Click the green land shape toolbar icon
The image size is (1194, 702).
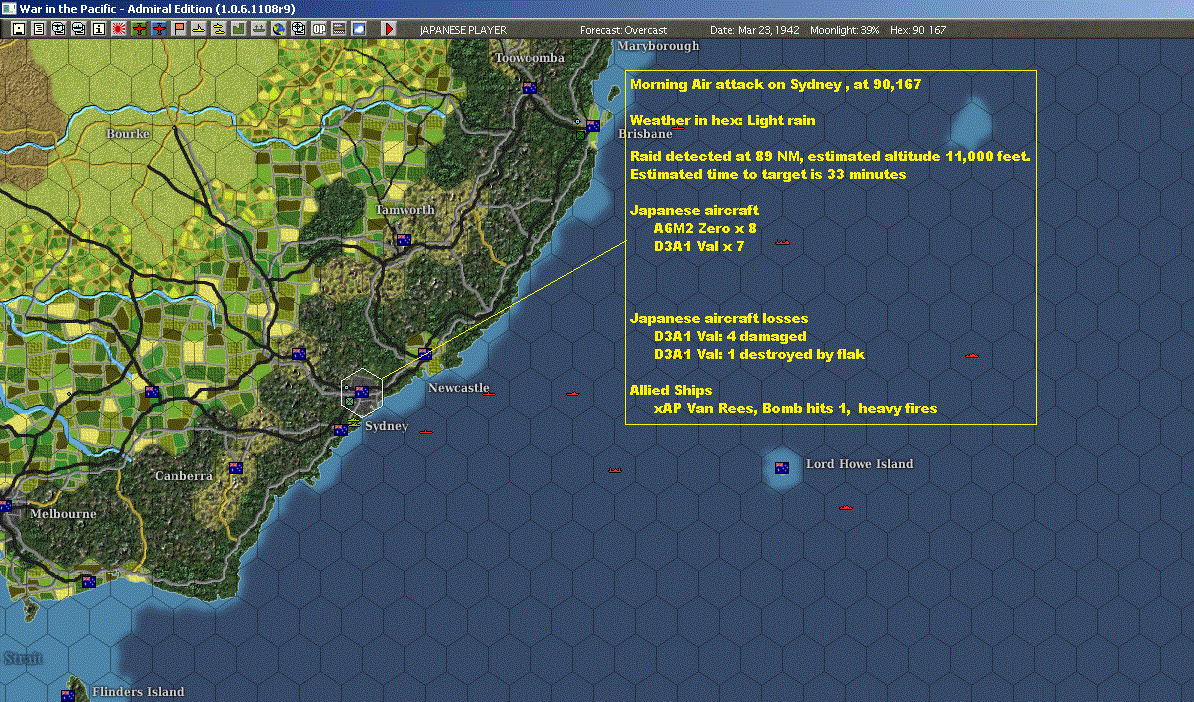pyautogui.click(x=238, y=29)
